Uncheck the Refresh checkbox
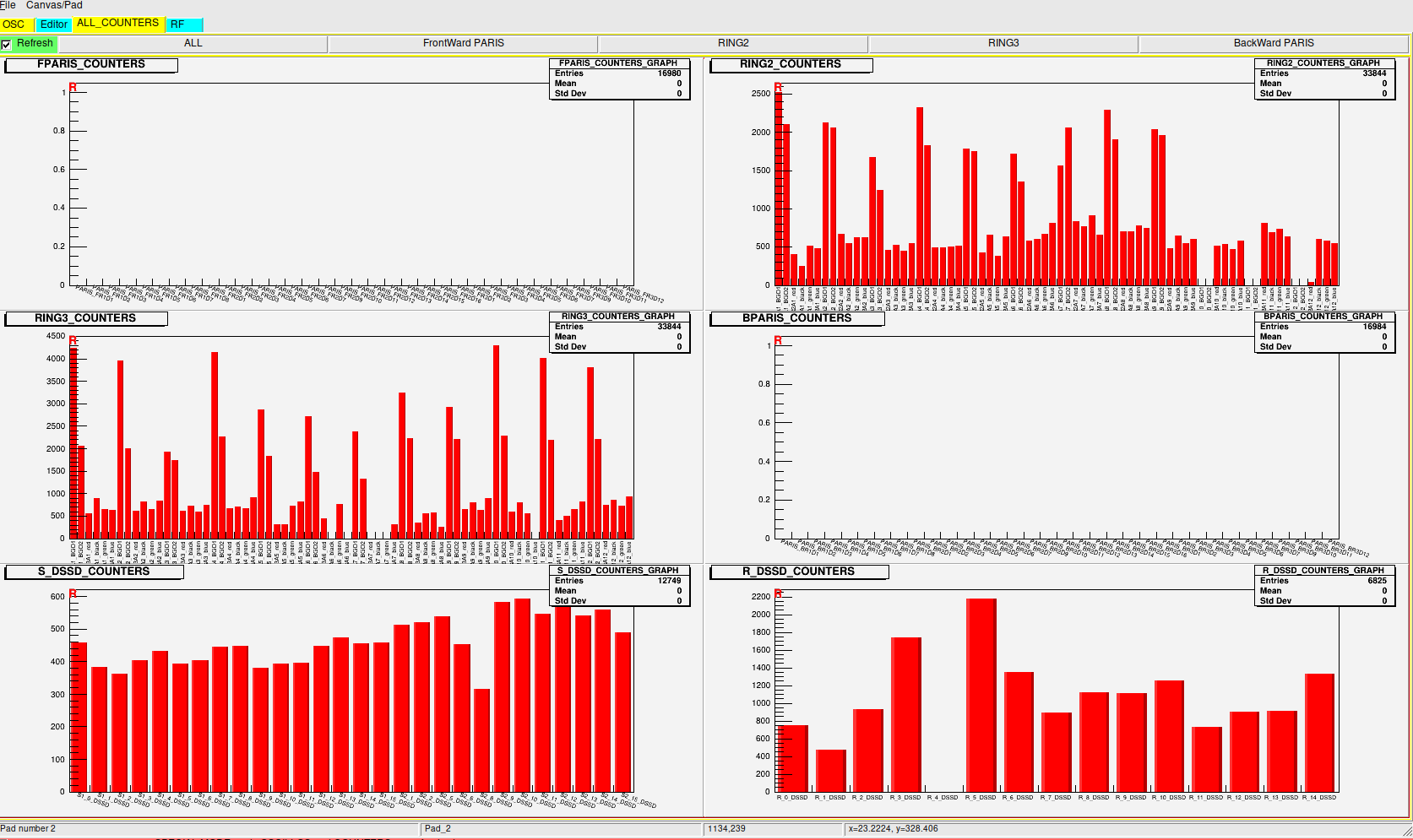Screen dimensions: 1413x840 tap(6, 43)
